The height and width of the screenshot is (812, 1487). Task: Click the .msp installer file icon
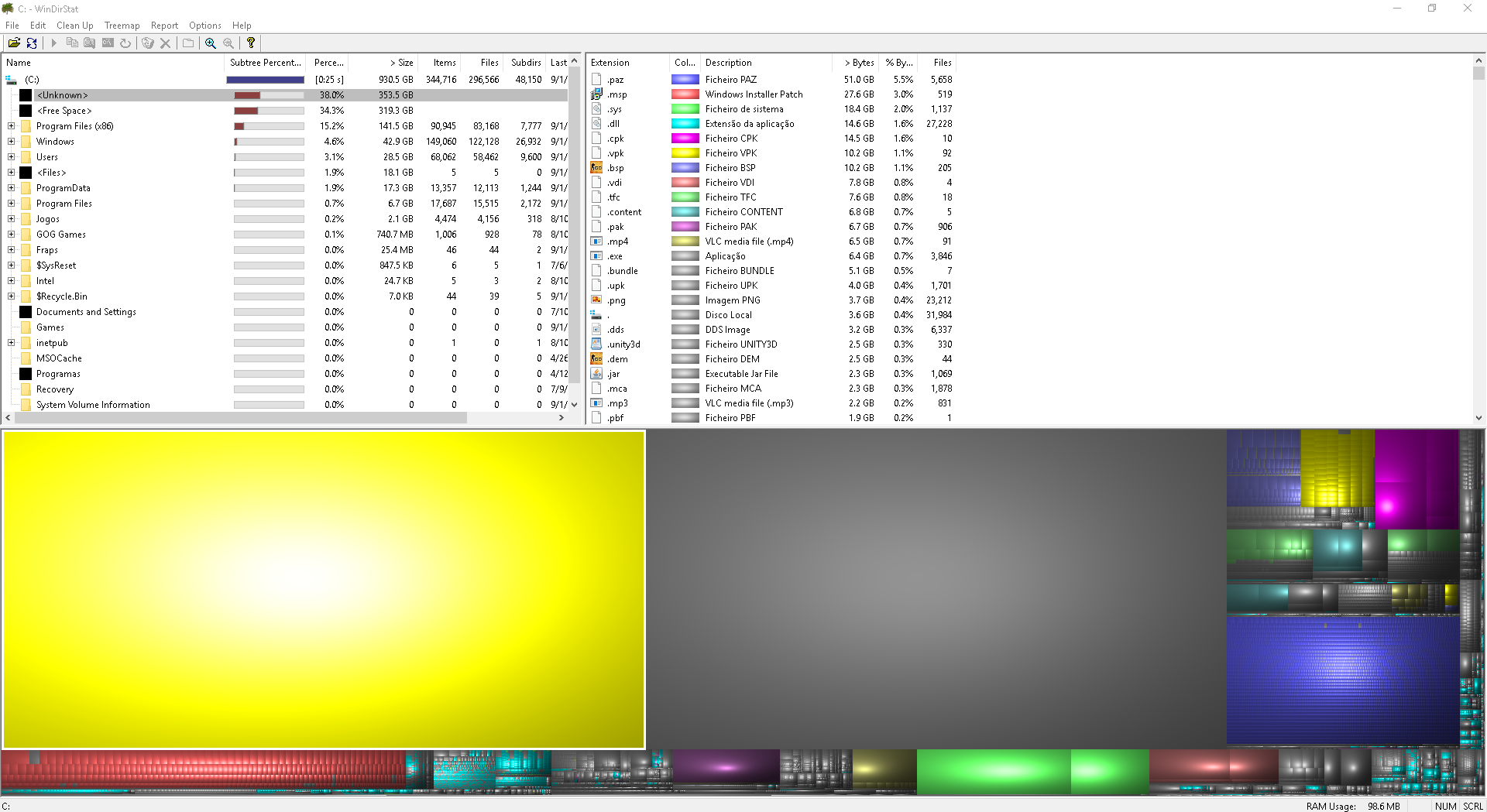tap(596, 94)
